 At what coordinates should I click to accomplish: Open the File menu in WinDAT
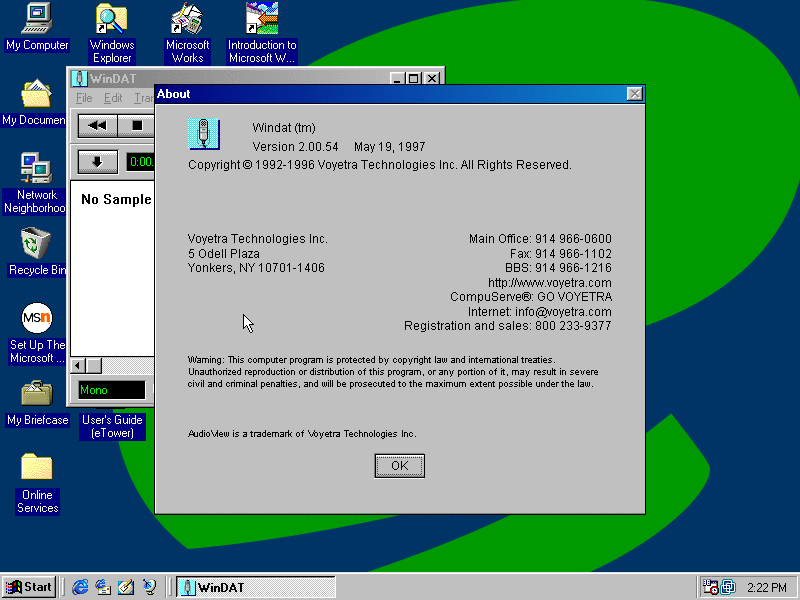pos(84,98)
